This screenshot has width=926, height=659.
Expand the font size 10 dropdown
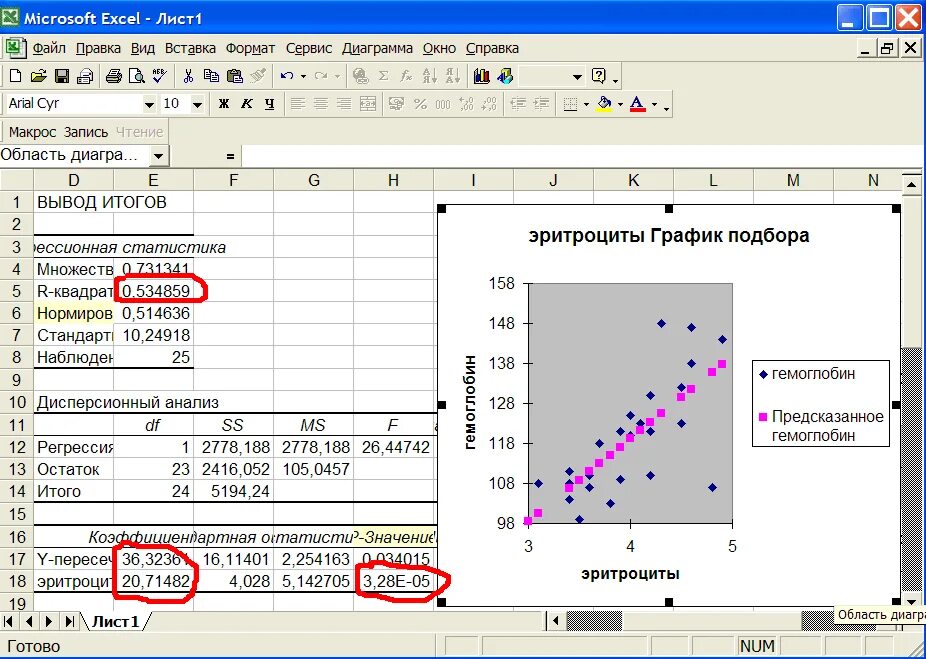(198, 105)
